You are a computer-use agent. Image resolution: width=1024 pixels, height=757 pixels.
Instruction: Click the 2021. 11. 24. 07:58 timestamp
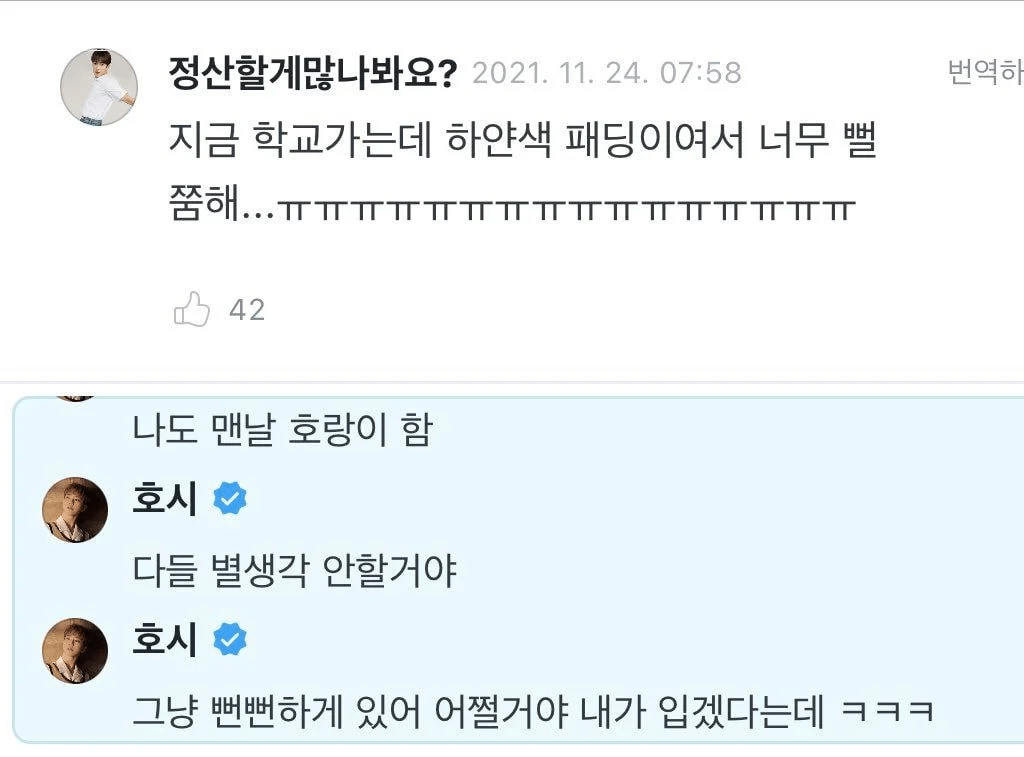click(x=607, y=72)
